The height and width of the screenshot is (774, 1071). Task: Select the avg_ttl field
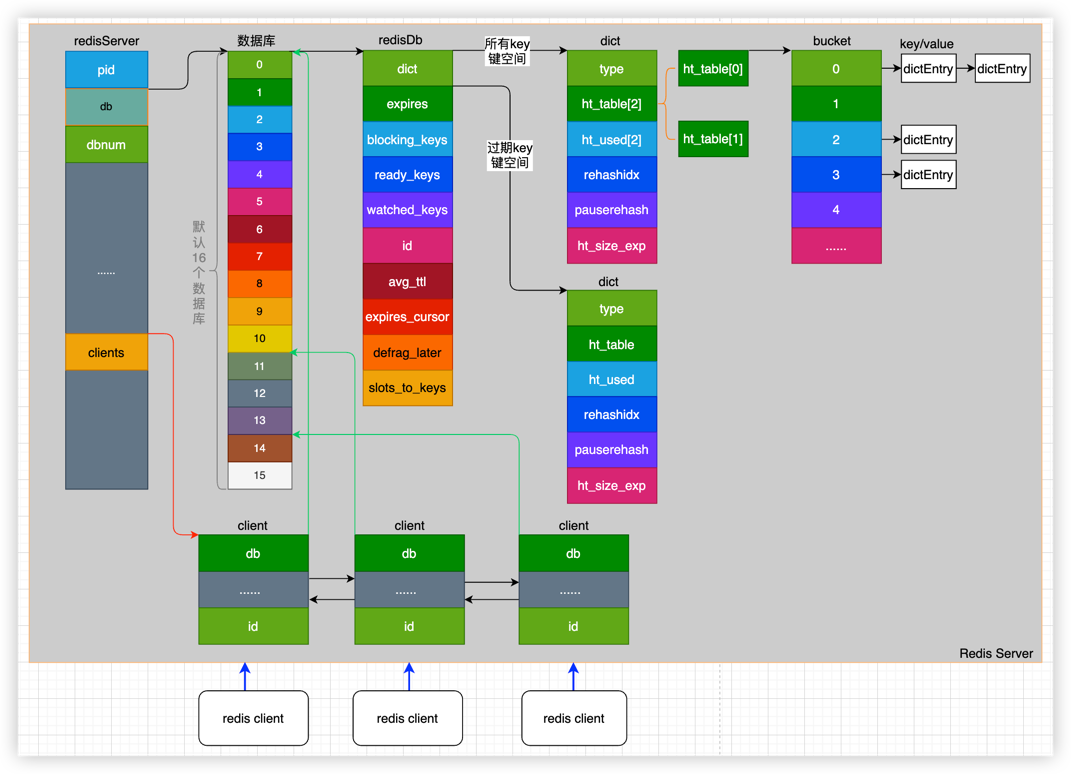[407, 281]
